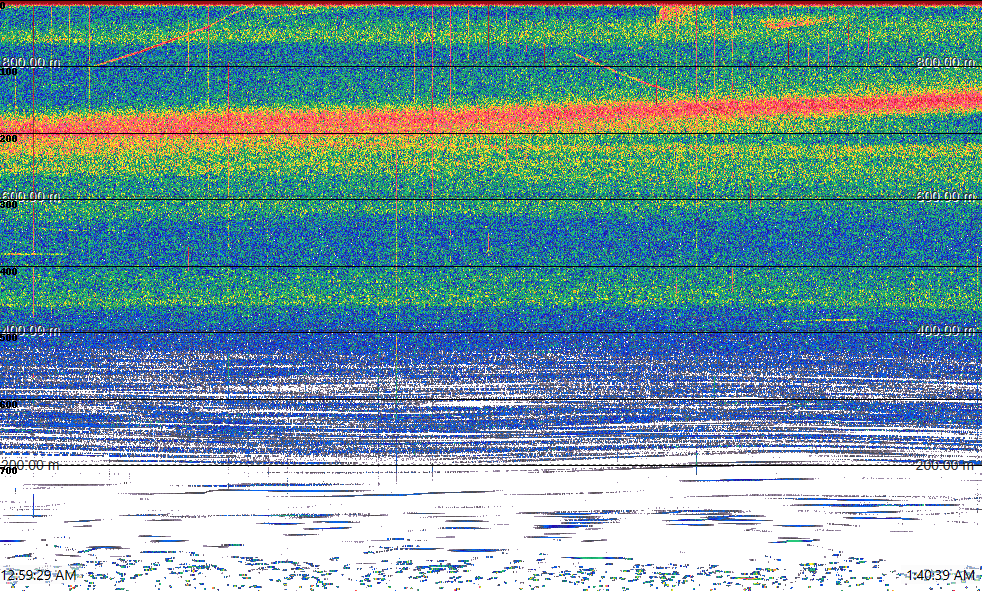Select the right-side 400.00 m depth label
Viewport: 982px width, 592px height.
(x=946, y=330)
